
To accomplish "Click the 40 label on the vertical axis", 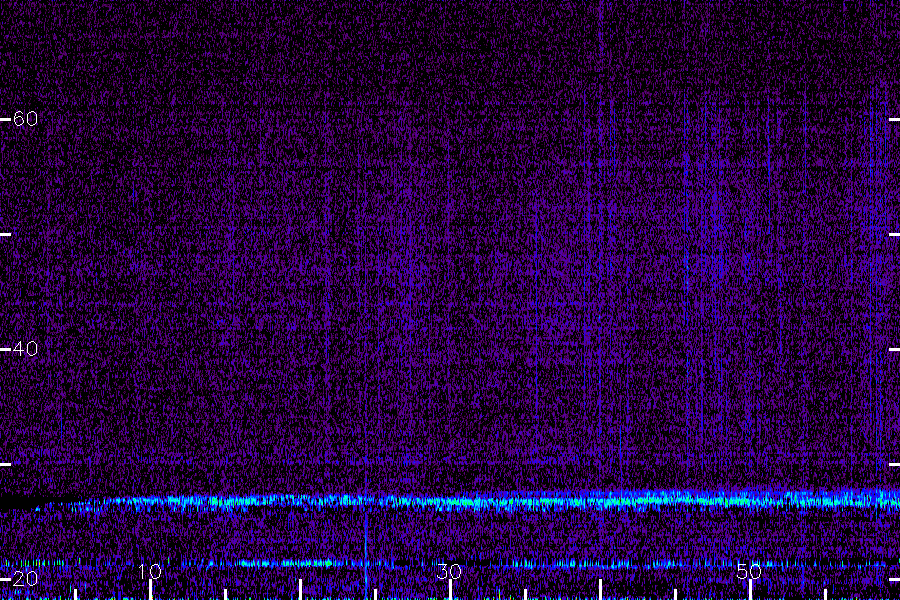I will [25, 349].
